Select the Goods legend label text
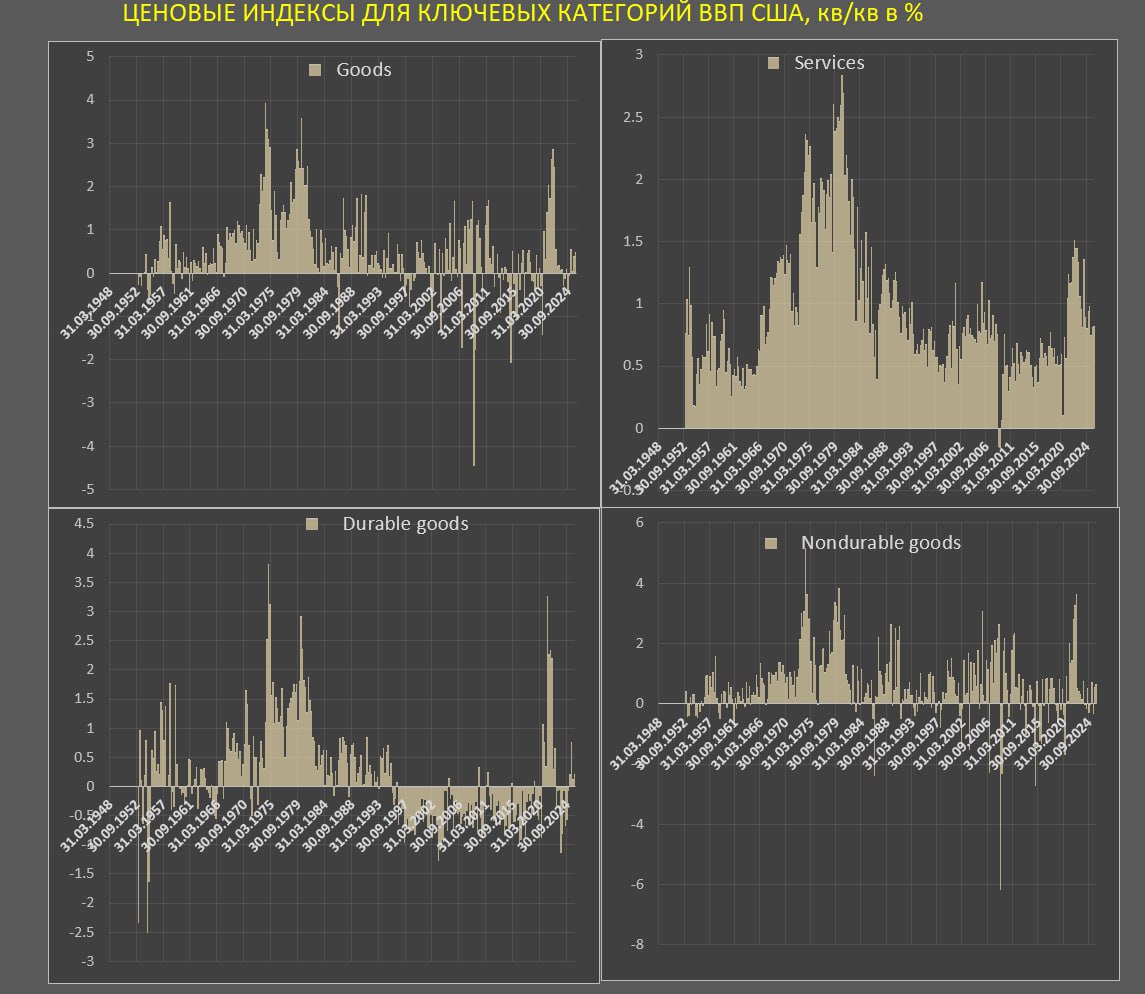Viewport: 1145px width, 994px height. (x=364, y=70)
